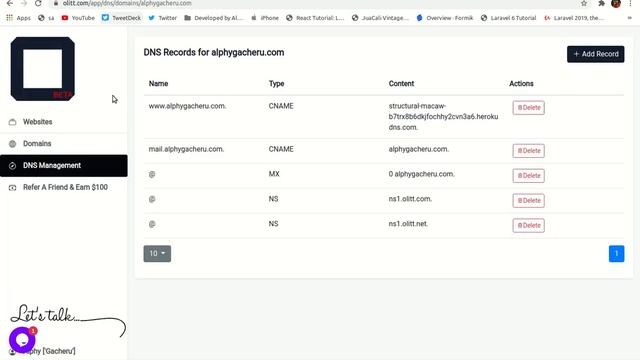Image resolution: width=640 pixels, height=360 pixels.
Task: Open the Apps bookmark shortcut
Action: 18,18
